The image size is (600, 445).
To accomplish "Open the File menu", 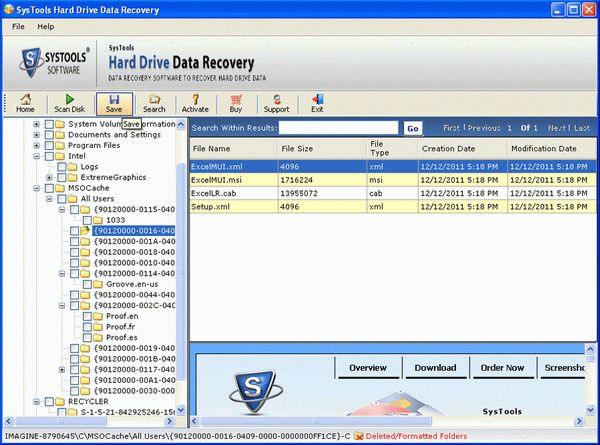I will tap(18, 26).
